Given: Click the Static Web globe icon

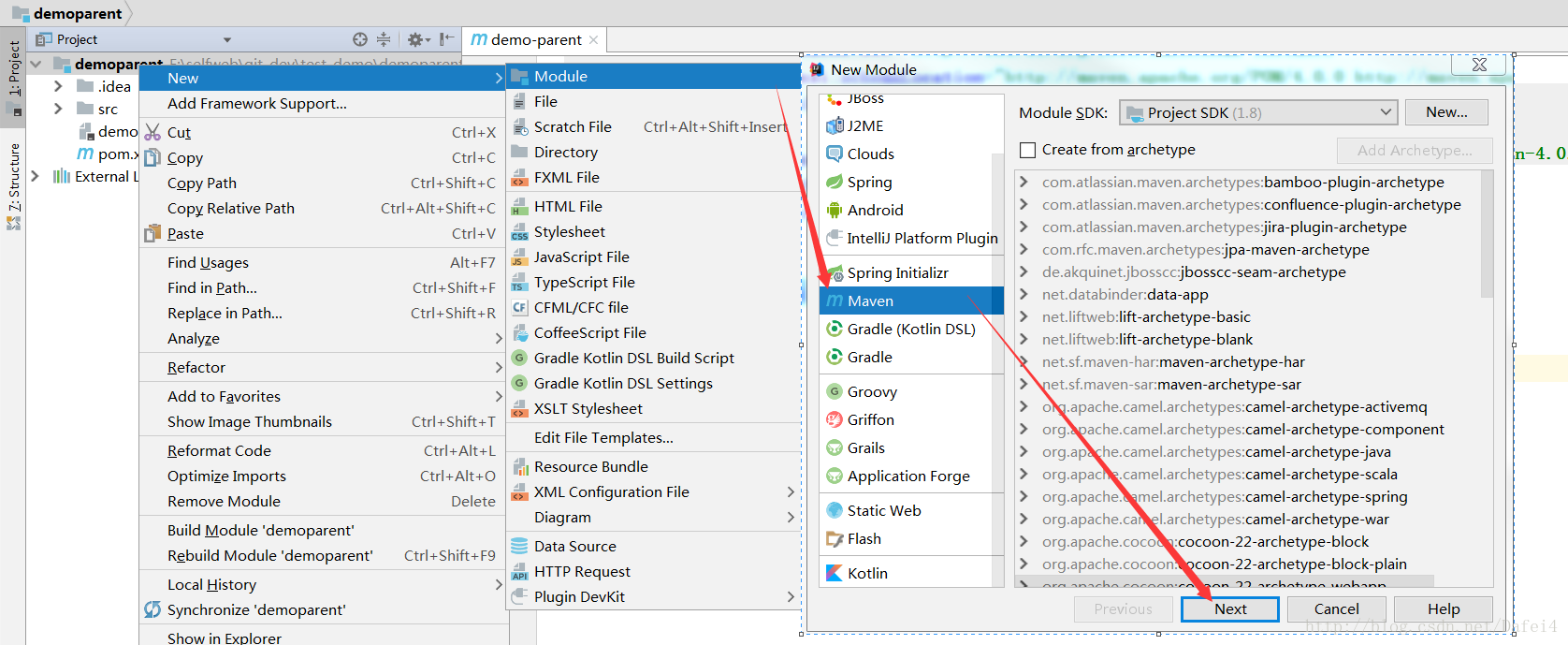Looking at the screenshot, I should (835, 510).
